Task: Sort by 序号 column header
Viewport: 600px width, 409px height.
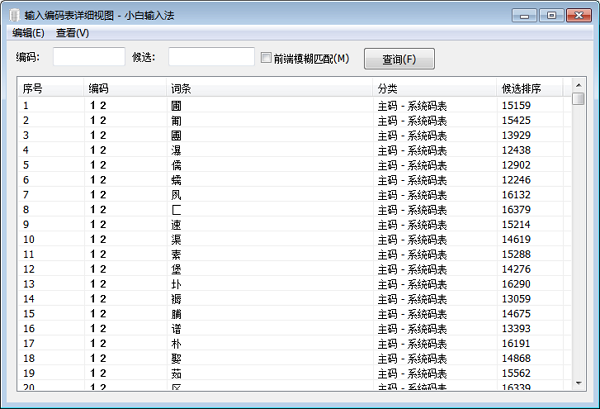Action: (x=50, y=88)
